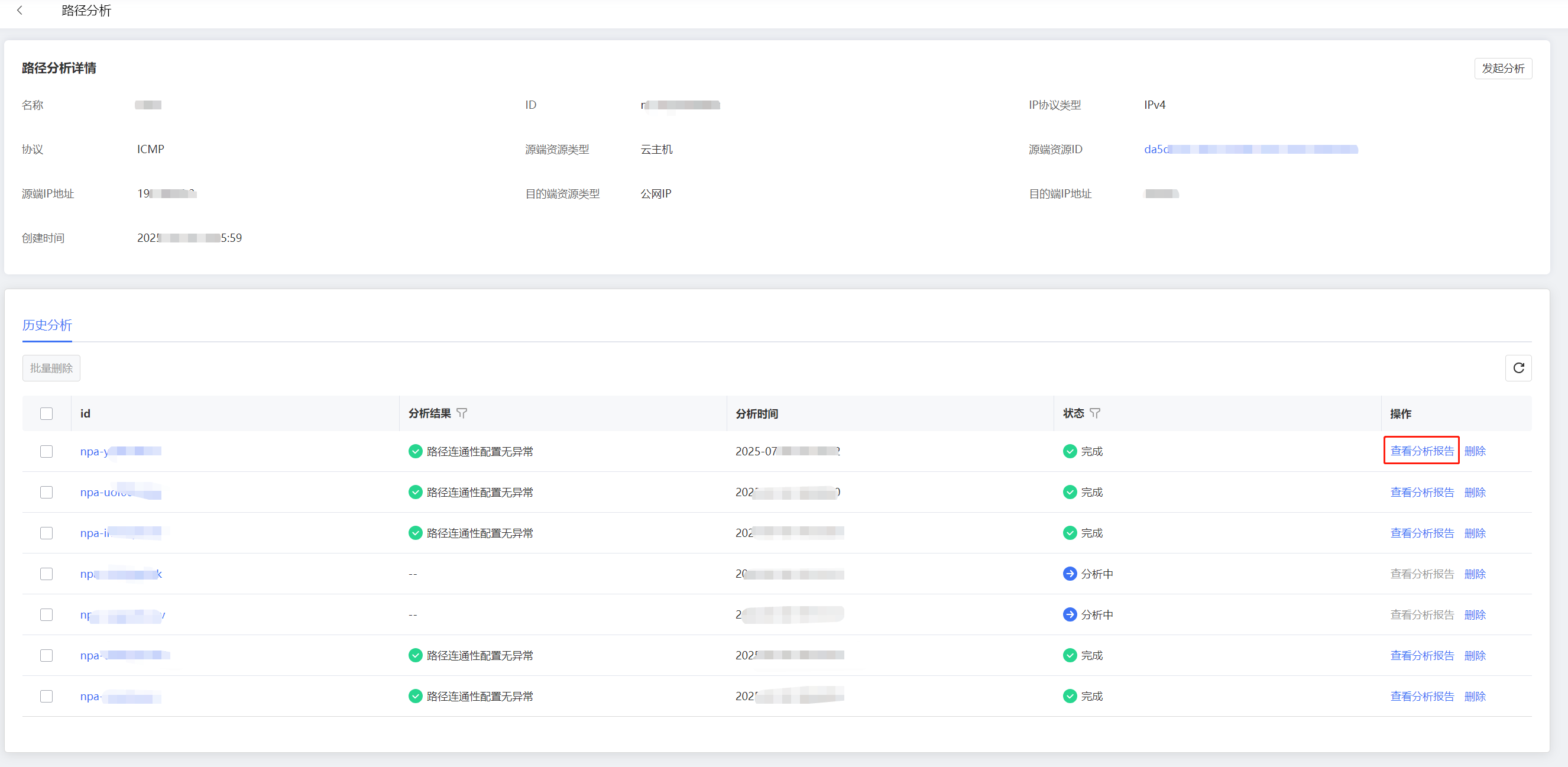Click the disabled 查看分析报告 in fourth row
This screenshot has height=767, width=1568.
click(x=1422, y=574)
